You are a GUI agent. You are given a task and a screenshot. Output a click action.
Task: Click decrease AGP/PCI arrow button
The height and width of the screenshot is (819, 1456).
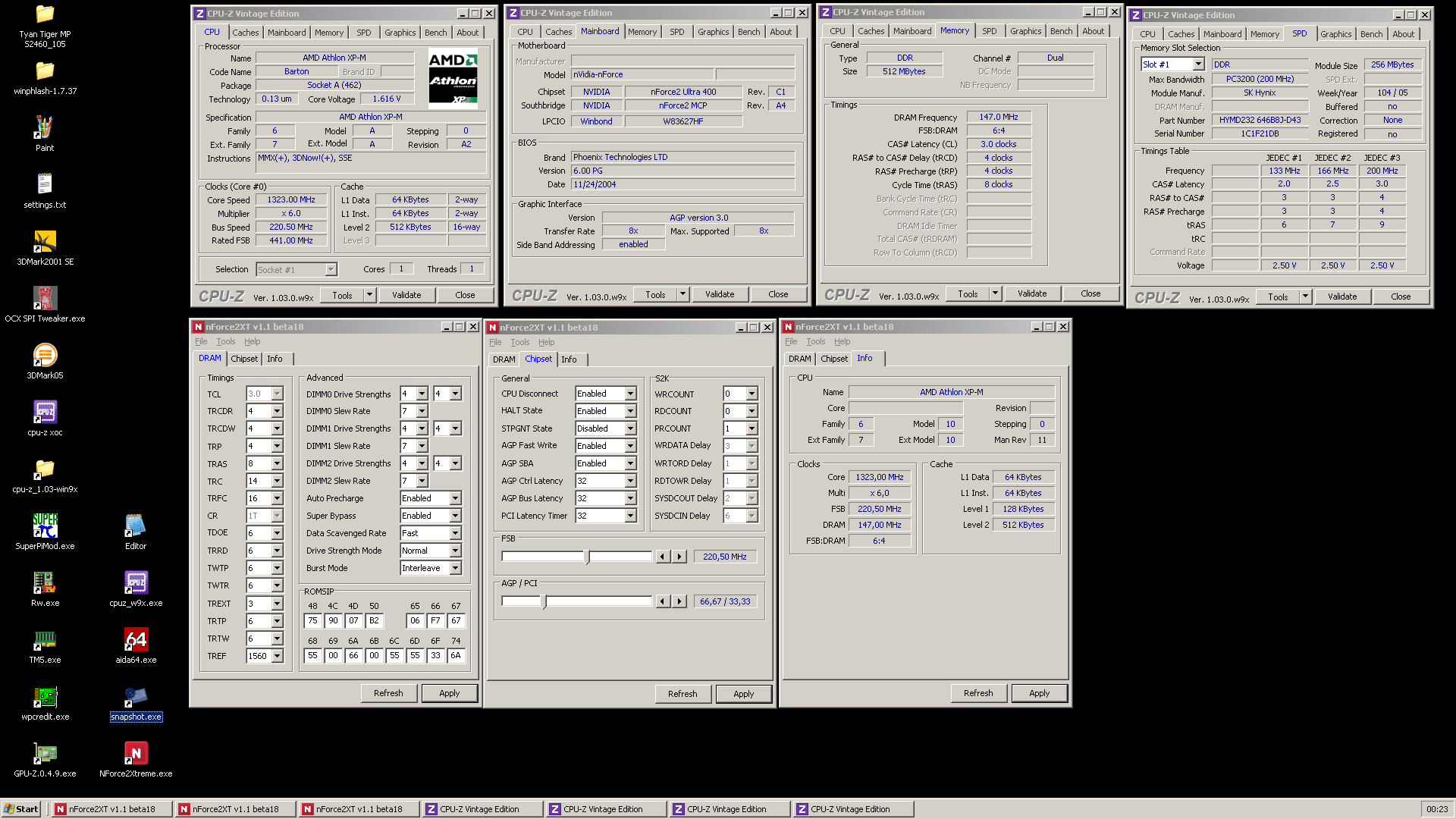pos(663,601)
